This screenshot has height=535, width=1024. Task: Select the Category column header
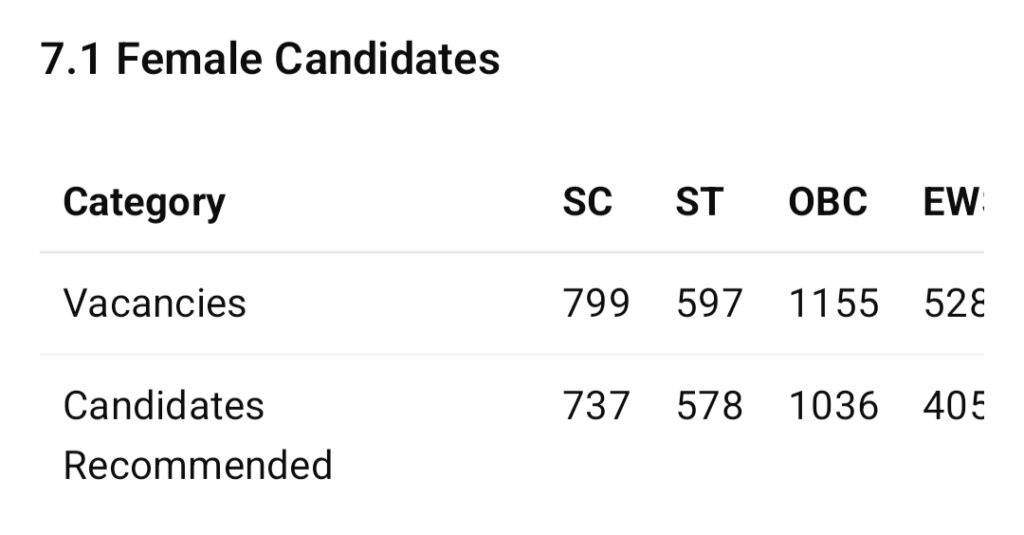[144, 202]
